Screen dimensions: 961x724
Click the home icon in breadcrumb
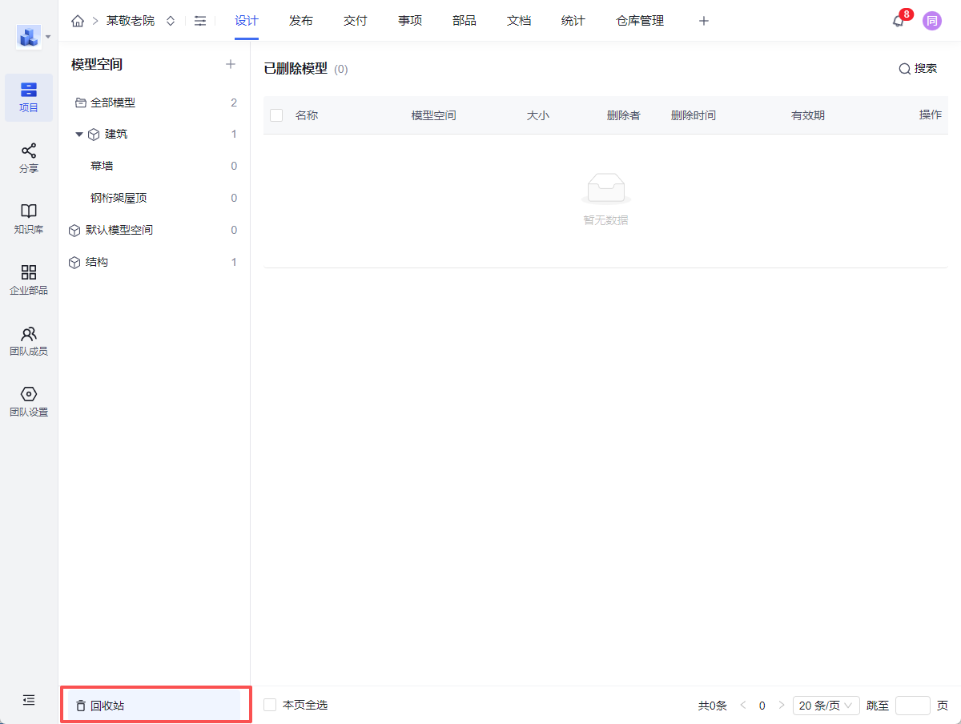click(x=78, y=21)
